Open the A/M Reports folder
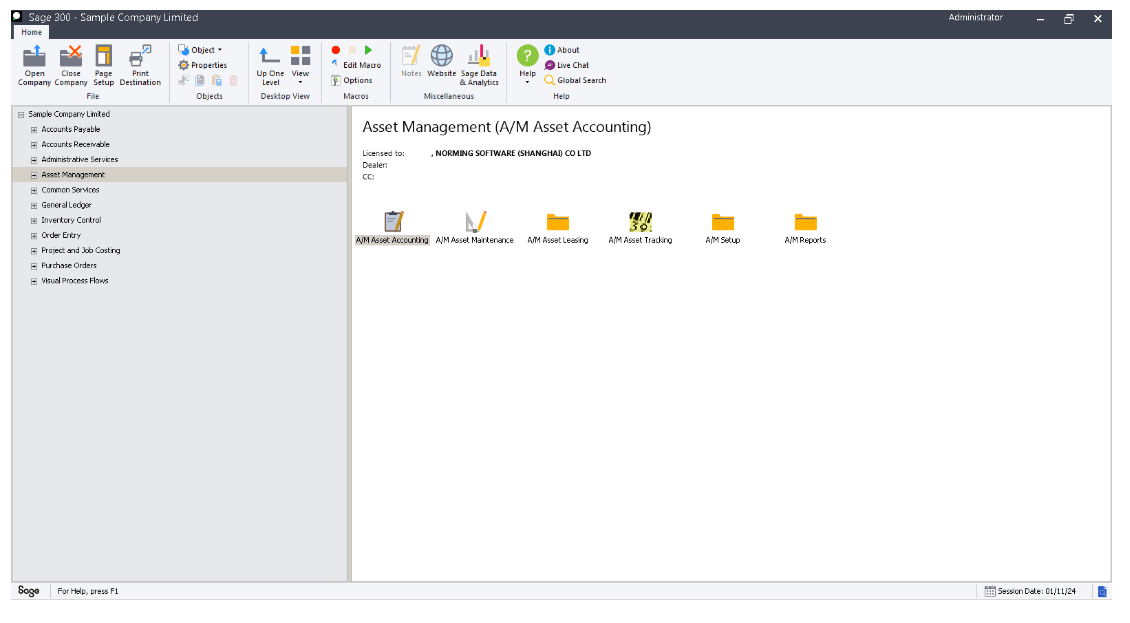This screenshot has height=623, width=1130. pos(806,221)
